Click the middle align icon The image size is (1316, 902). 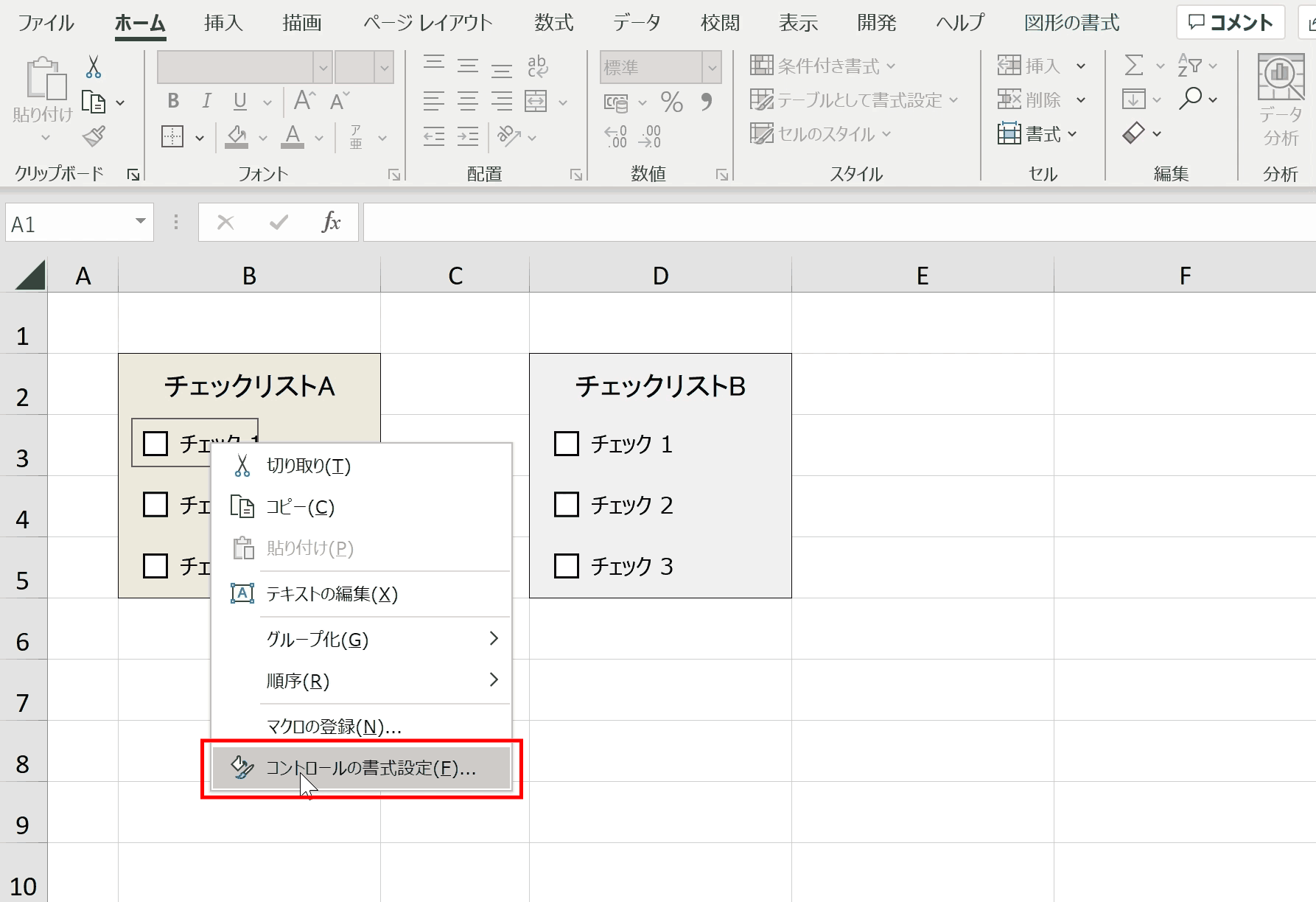pos(468,66)
